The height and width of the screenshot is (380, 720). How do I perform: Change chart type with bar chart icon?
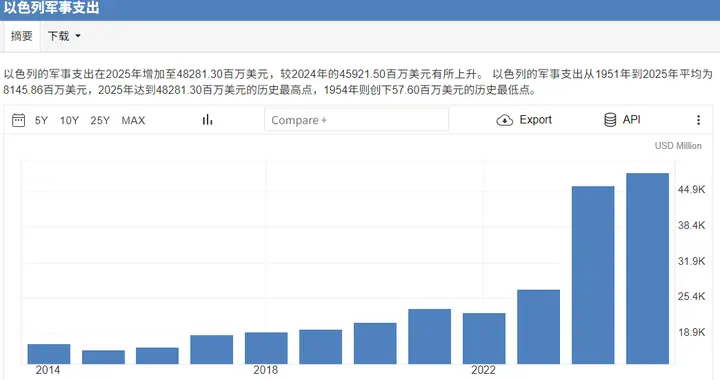208,120
